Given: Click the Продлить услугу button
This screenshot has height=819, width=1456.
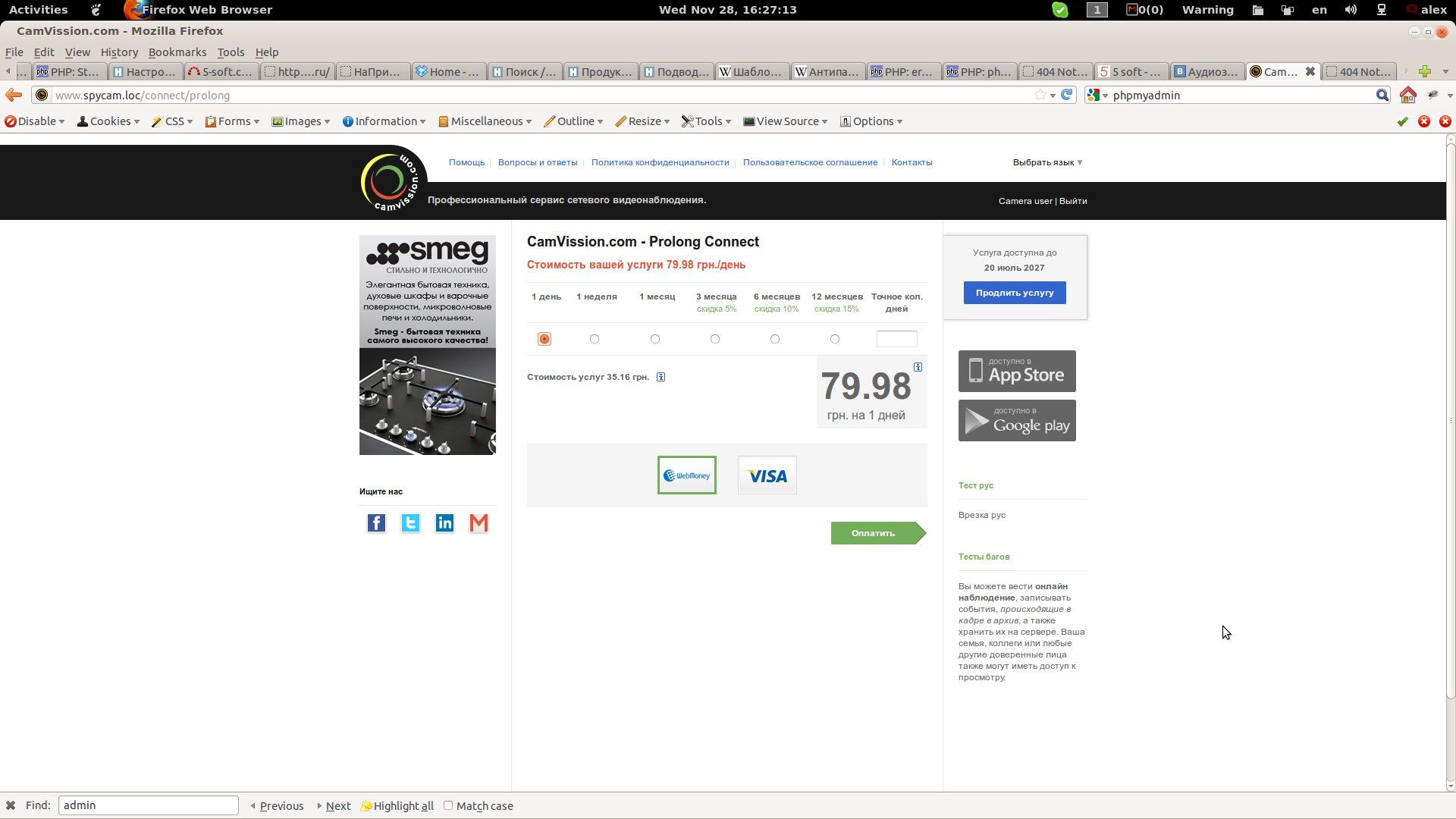Looking at the screenshot, I should pos(1015,293).
